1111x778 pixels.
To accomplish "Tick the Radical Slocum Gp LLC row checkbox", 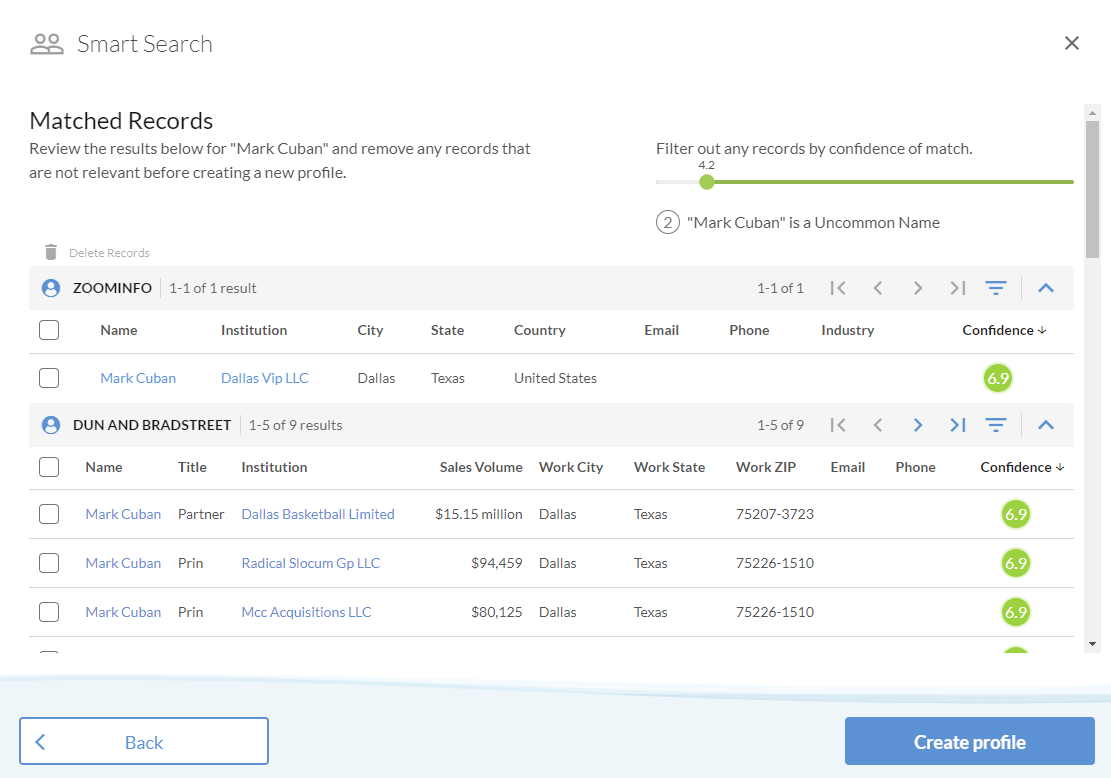I will click(49, 563).
